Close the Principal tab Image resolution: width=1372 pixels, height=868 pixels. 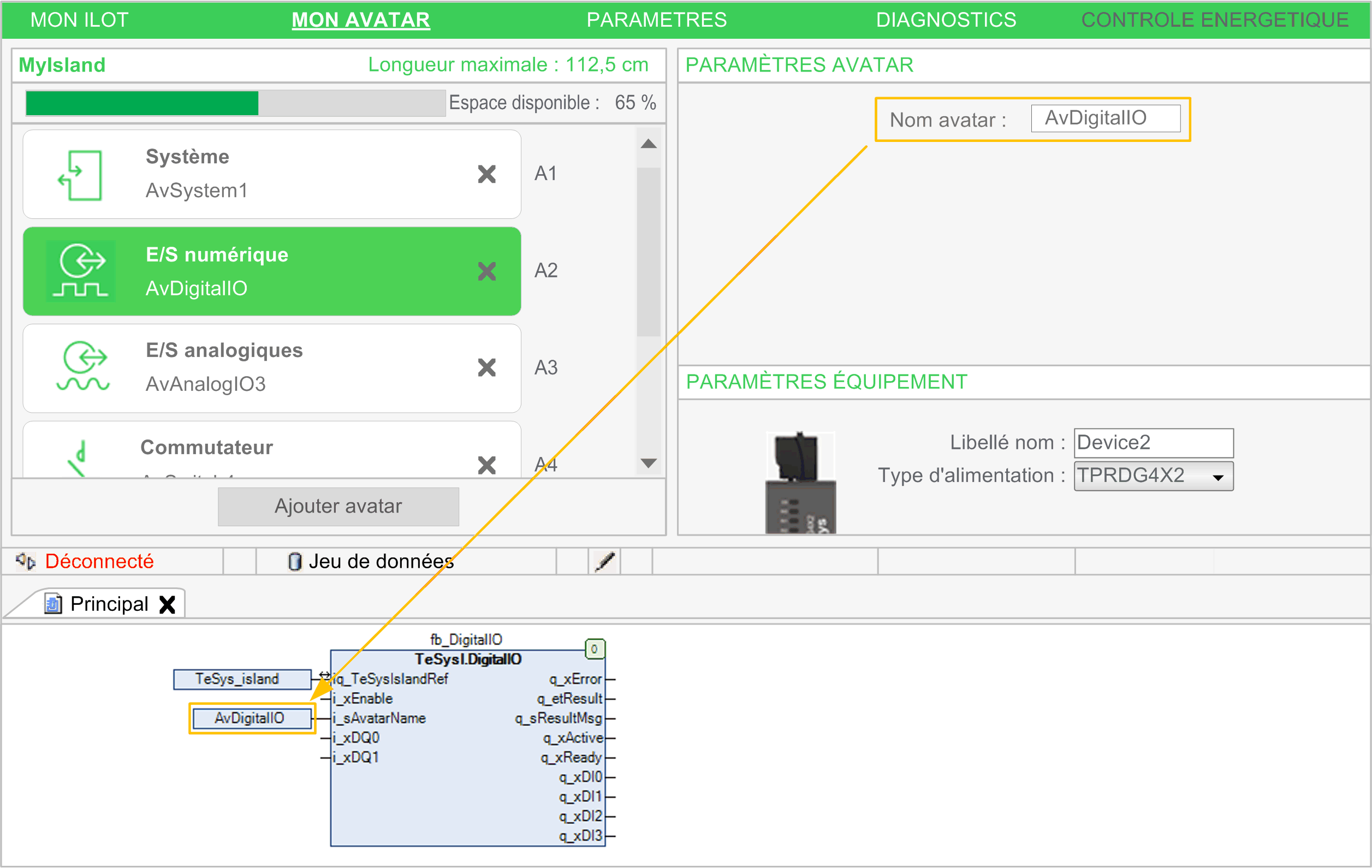[x=167, y=604]
